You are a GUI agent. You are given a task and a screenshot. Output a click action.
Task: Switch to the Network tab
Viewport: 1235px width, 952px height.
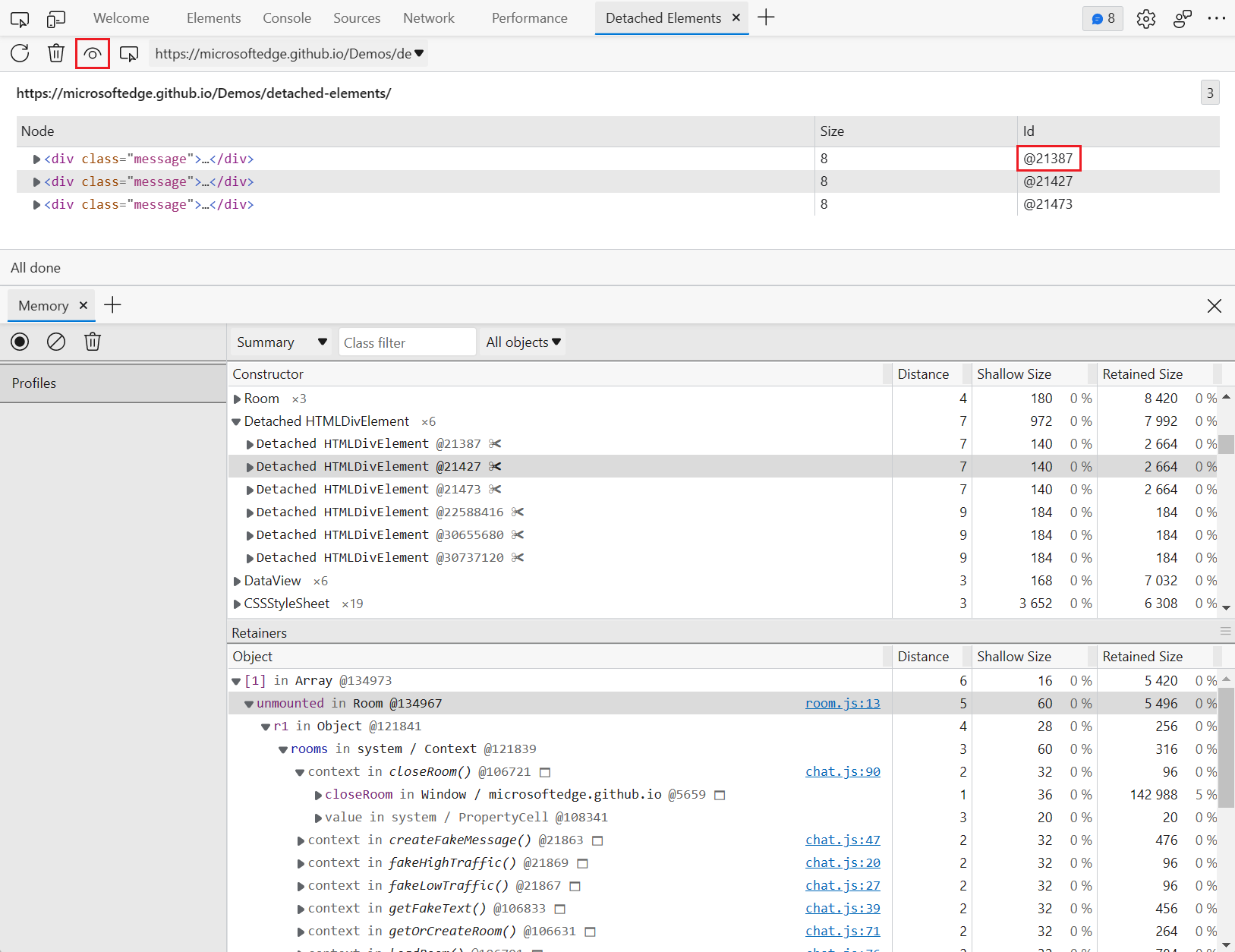point(429,18)
